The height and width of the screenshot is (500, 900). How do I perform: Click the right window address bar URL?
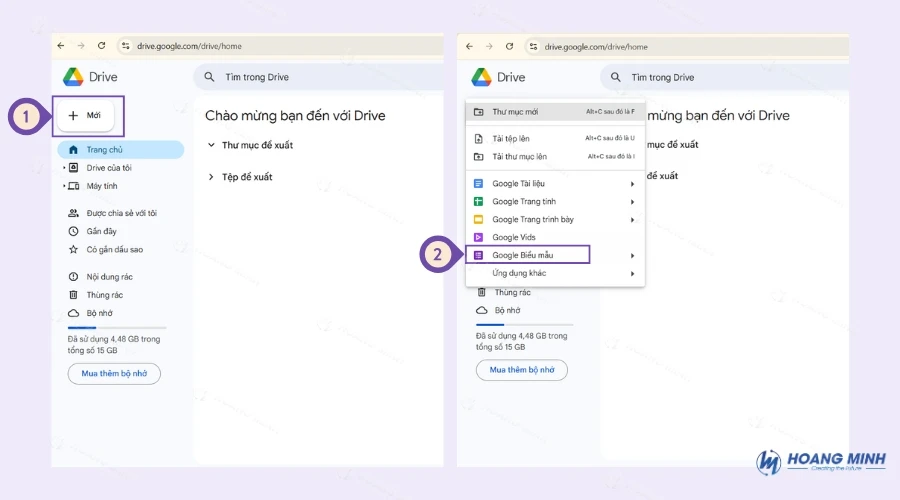pyautogui.click(x=596, y=47)
